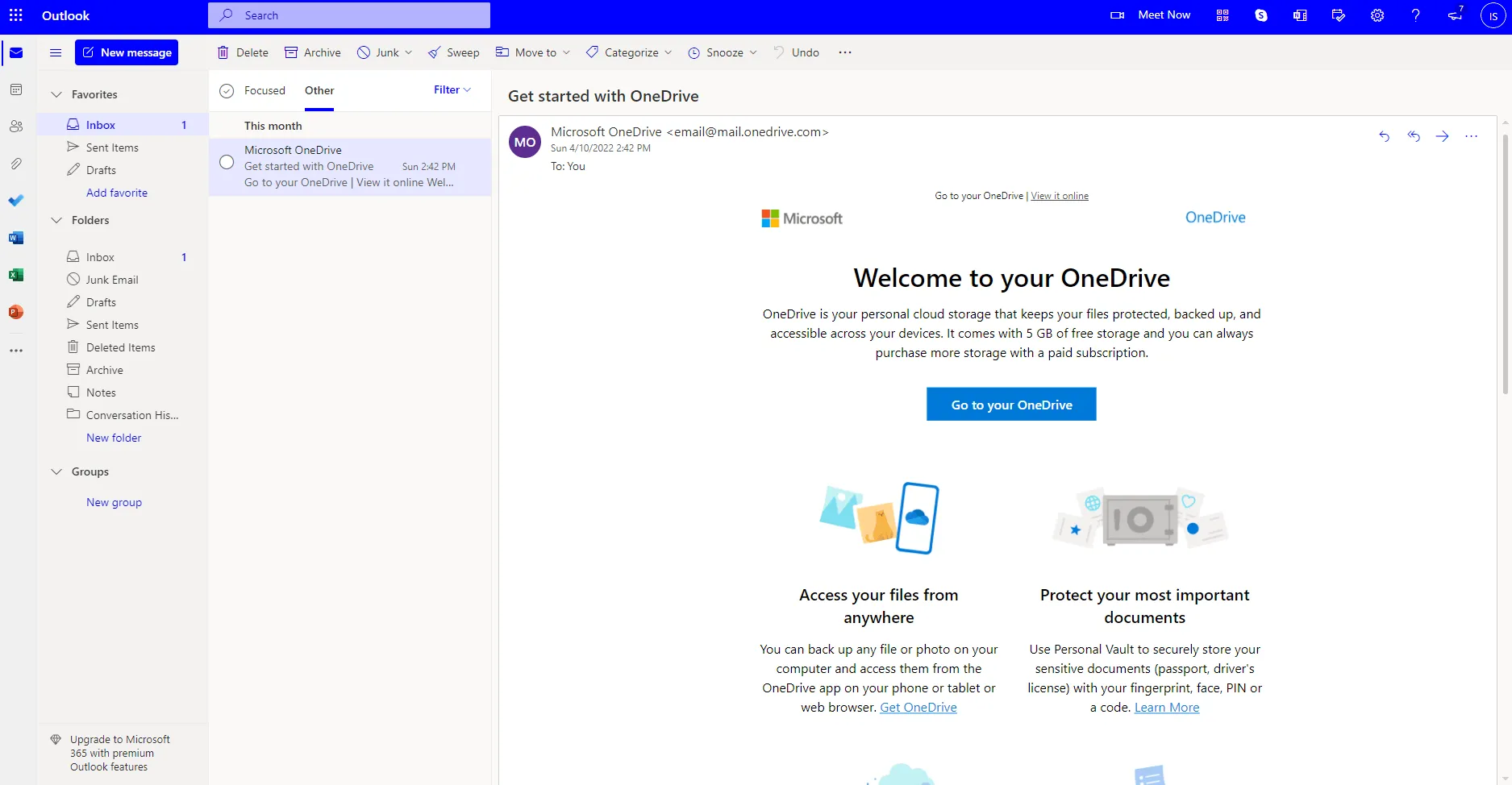Open the Help question mark icon
The image size is (1512, 785).
tap(1416, 15)
